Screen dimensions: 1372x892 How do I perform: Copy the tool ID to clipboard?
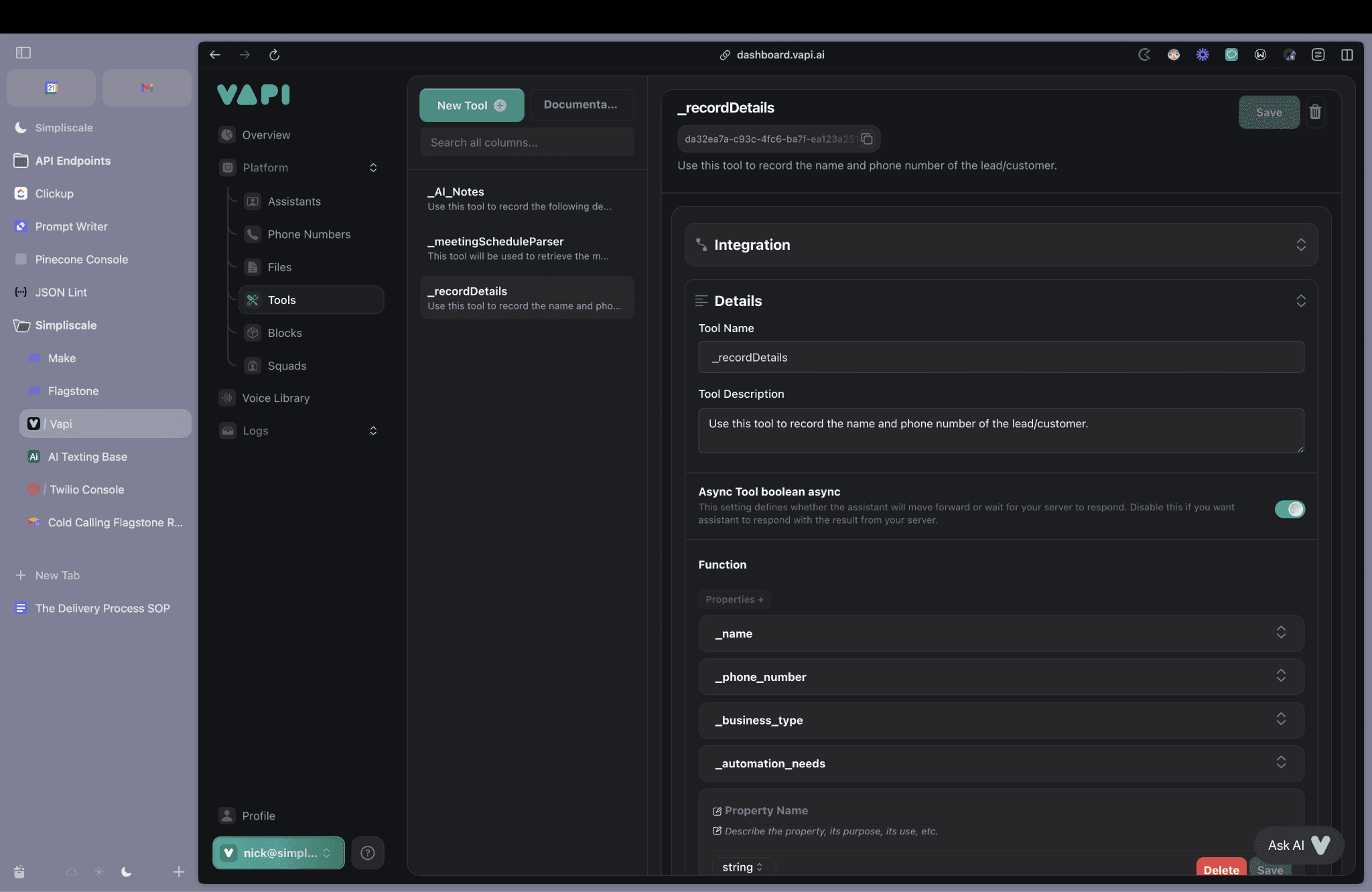[x=867, y=139]
